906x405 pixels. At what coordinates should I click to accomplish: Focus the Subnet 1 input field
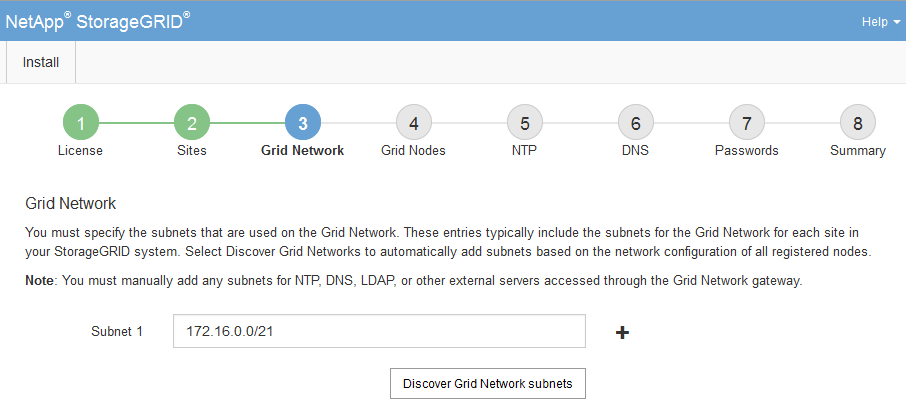(379, 331)
